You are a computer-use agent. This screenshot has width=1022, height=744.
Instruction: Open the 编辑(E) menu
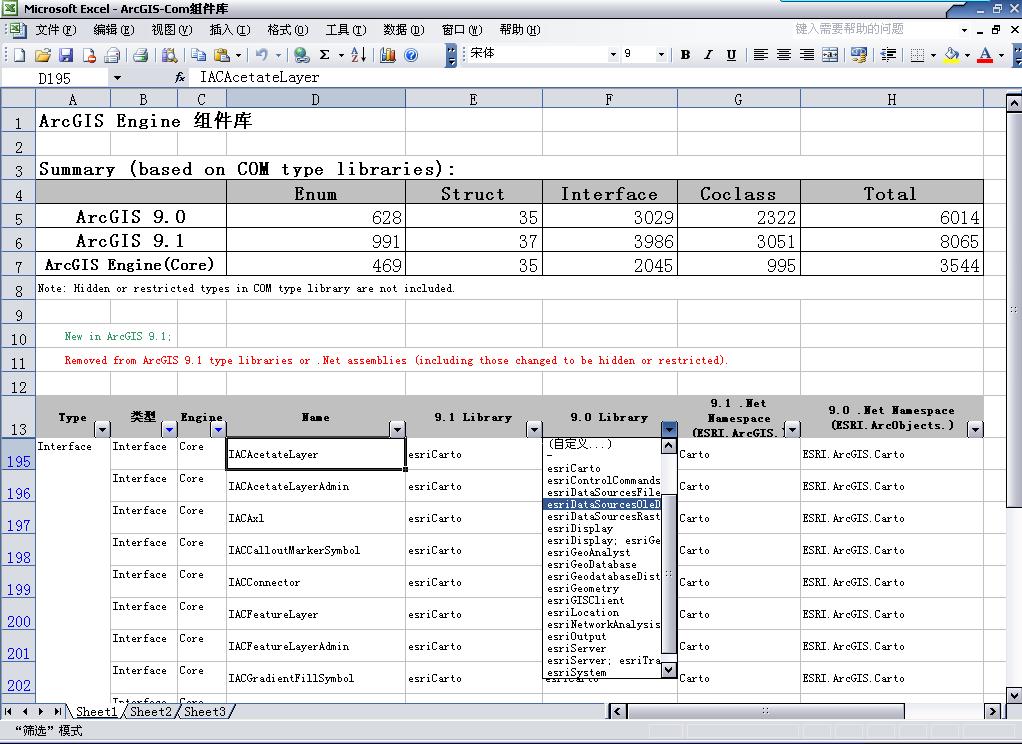[x=113, y=29]
